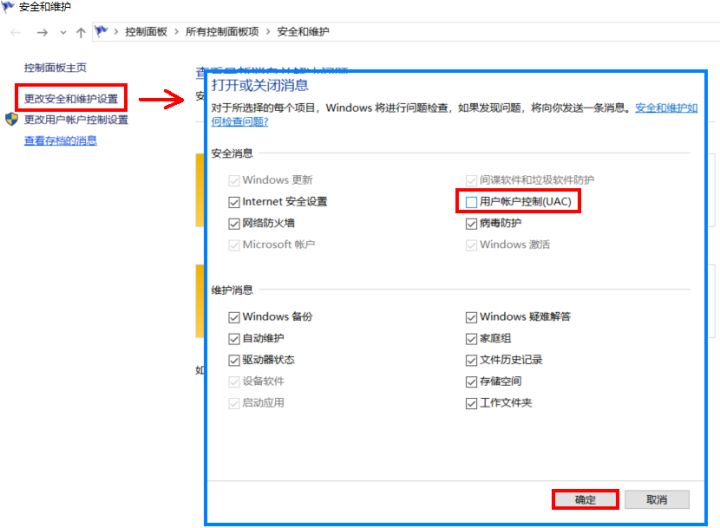Open 控制面板主页 link
The width and height of the screenshot is (720, 528).
[55, 67]
